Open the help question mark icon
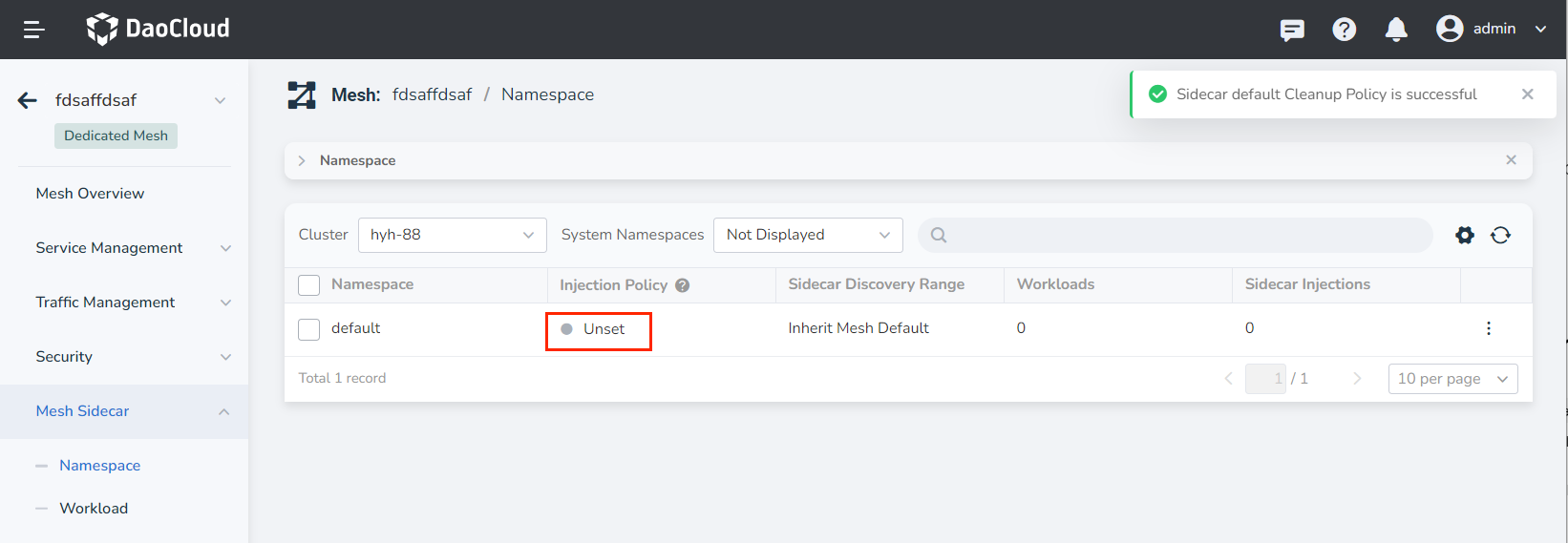Viewport: 1568px width, 543px height. (x=1344, y=30)
